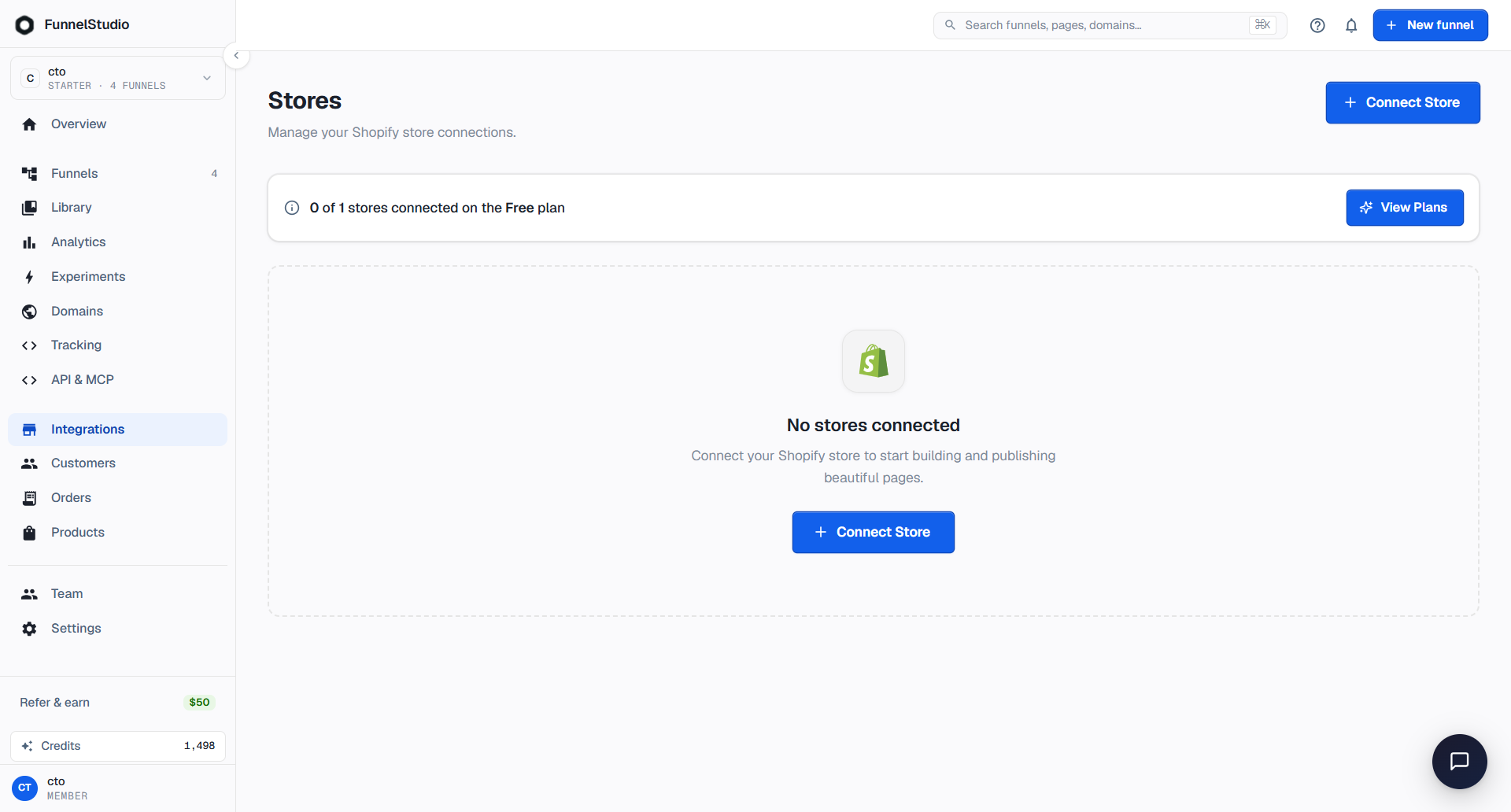Click the FunnelStudio logo icon

(x=24, y=25)
